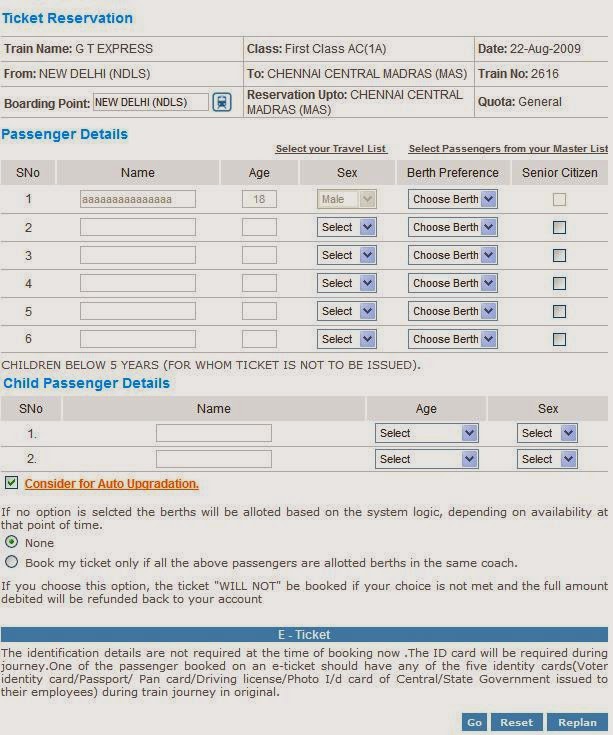Open the Consider for Auto Upgradation link
The width and height of the screenshot is (613, 735).
click(x=112, y=484)
